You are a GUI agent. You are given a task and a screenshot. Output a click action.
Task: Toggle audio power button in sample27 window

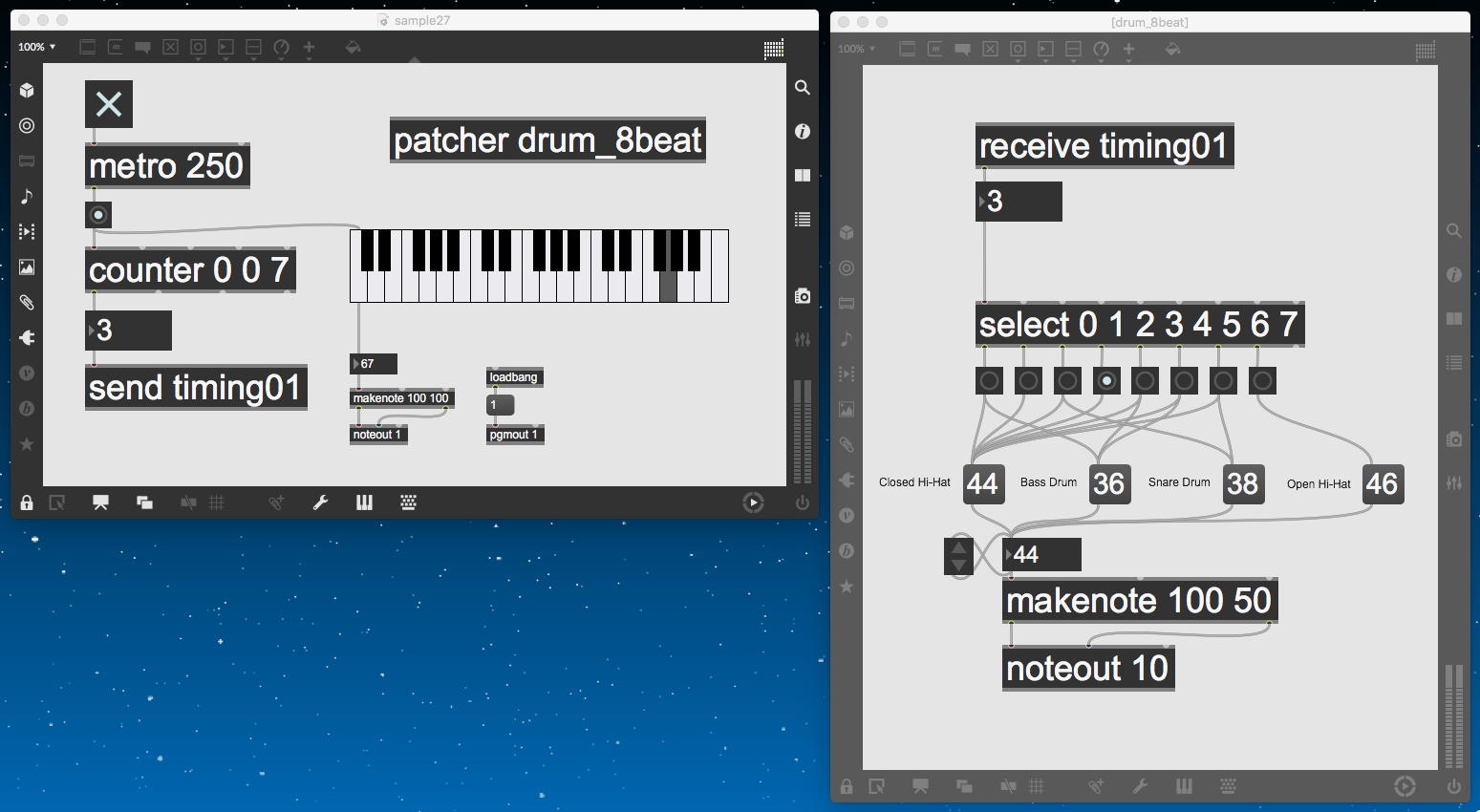click(803, 502)
